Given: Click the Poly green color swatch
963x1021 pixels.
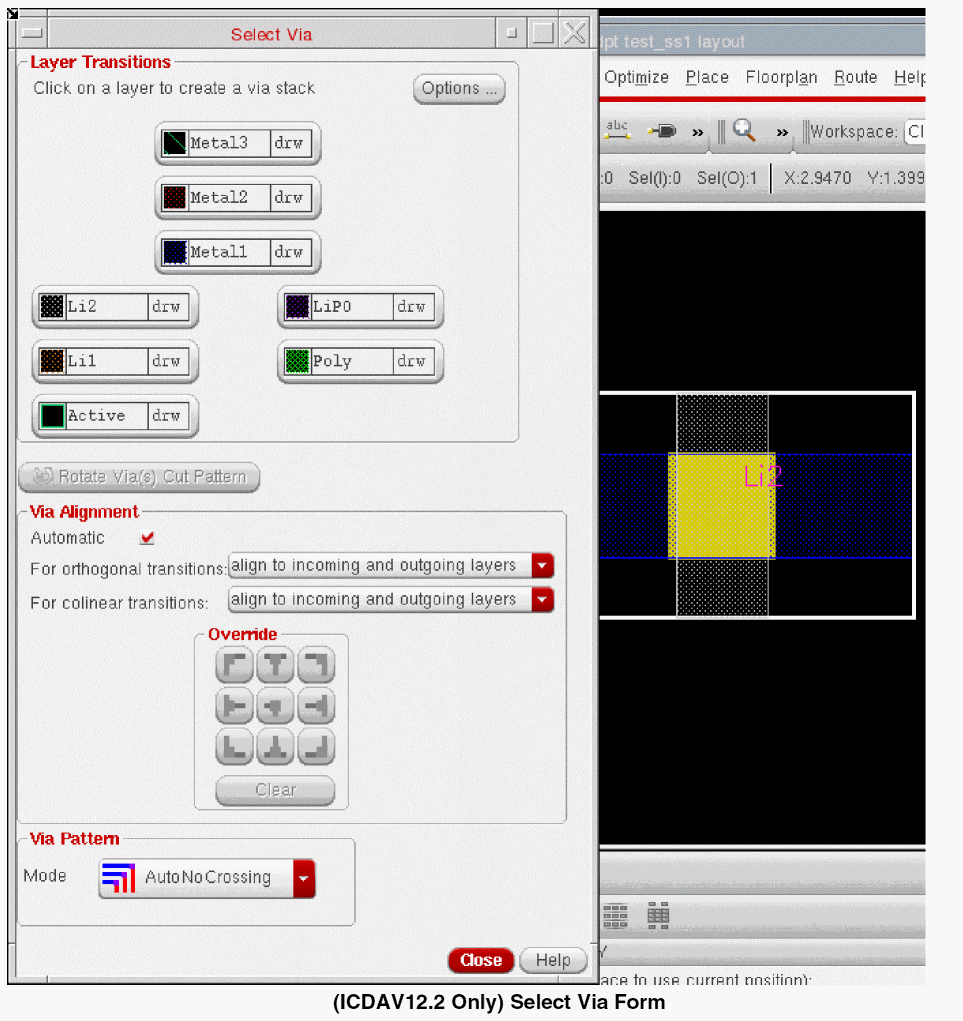Looking at the screenshot, I should [x=298, y=361].
